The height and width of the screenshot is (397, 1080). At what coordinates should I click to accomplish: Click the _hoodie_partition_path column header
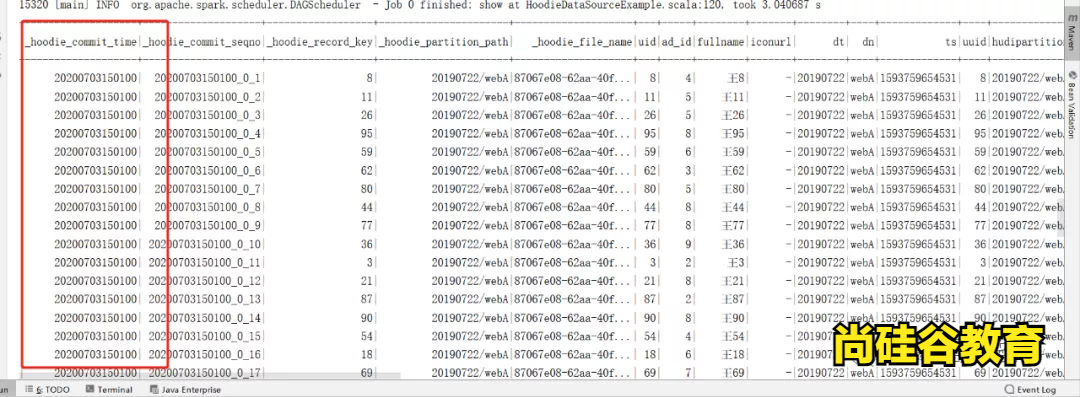coord(444,41)
